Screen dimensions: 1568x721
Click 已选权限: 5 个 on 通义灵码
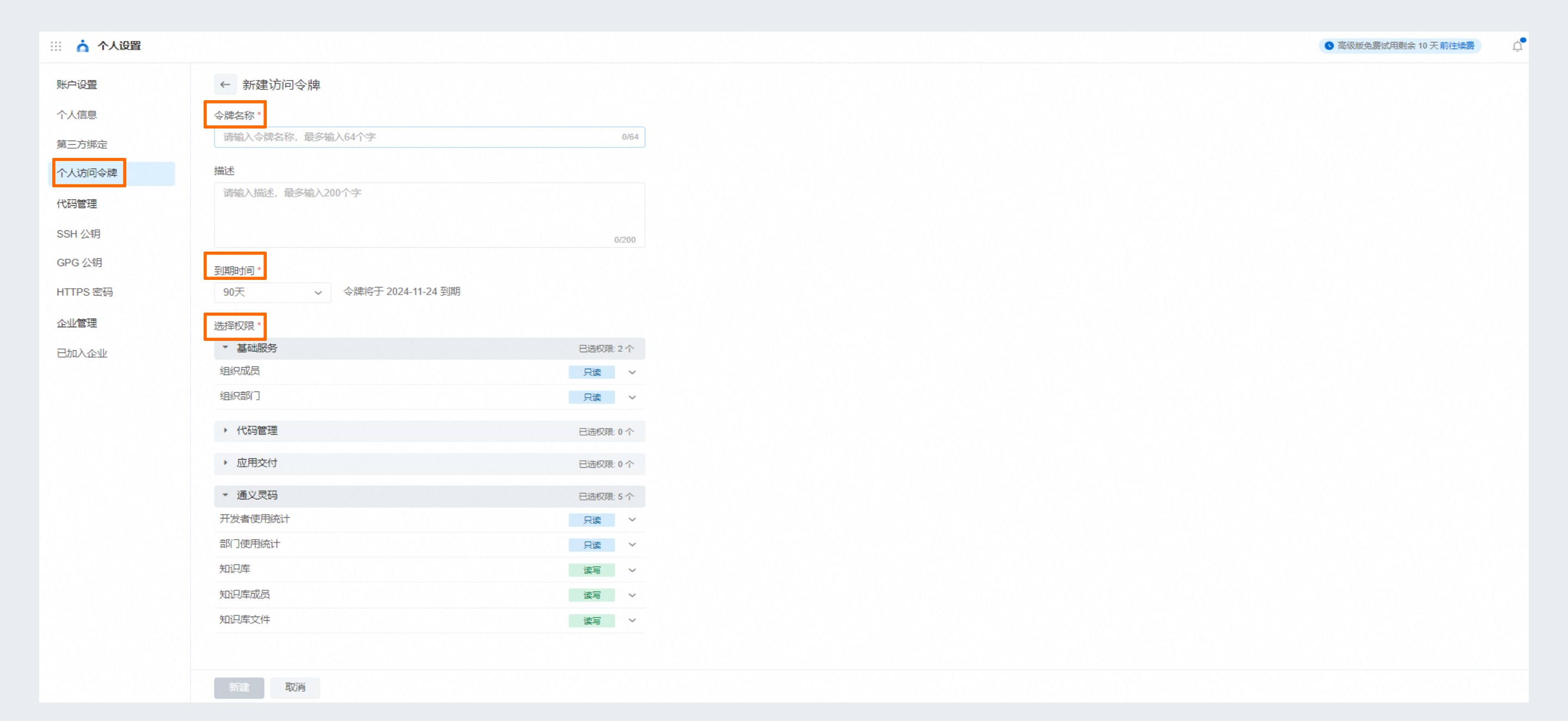[607, 496]
